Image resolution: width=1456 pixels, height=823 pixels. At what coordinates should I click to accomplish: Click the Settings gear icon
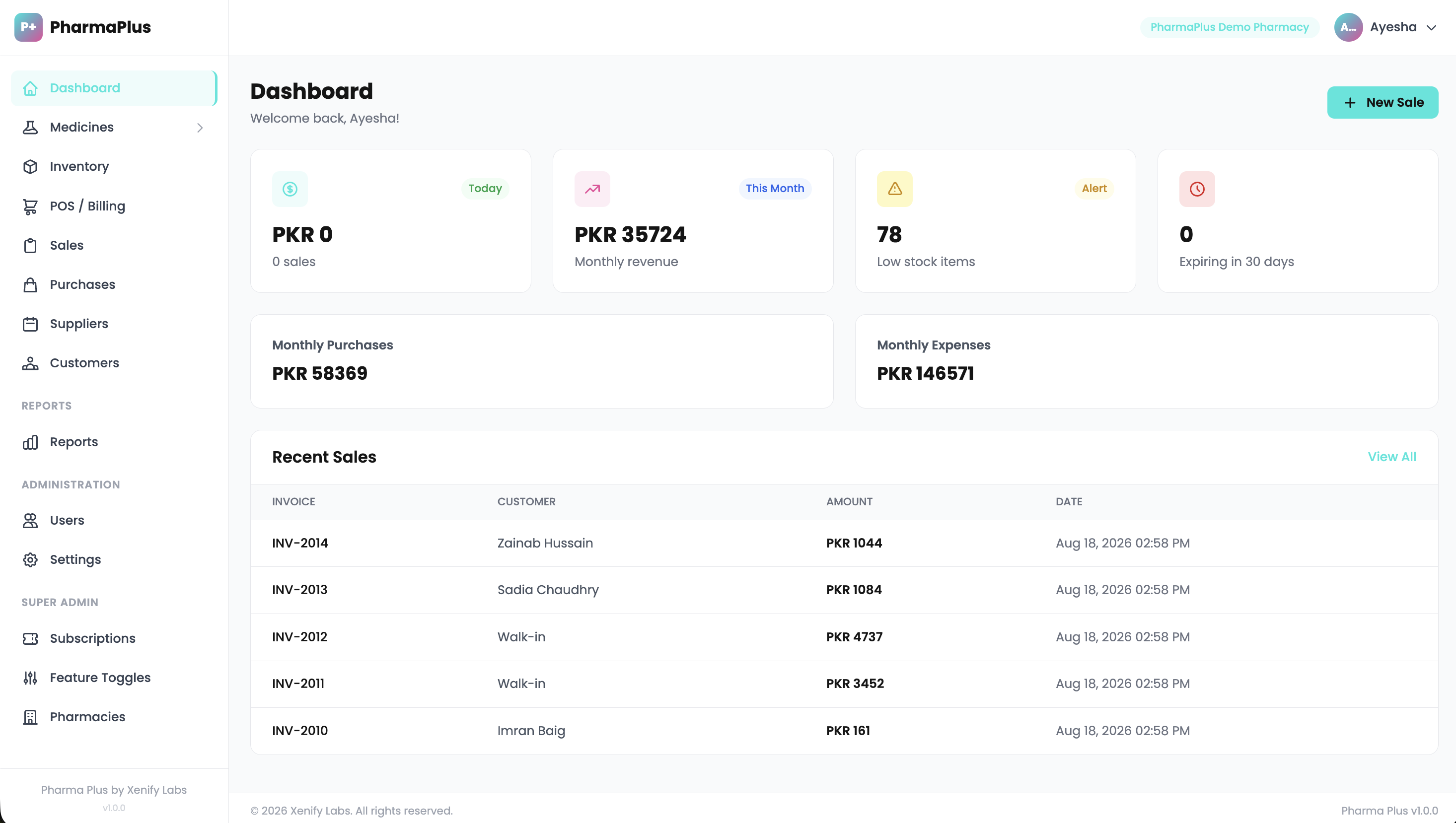[x=30, y=559]
